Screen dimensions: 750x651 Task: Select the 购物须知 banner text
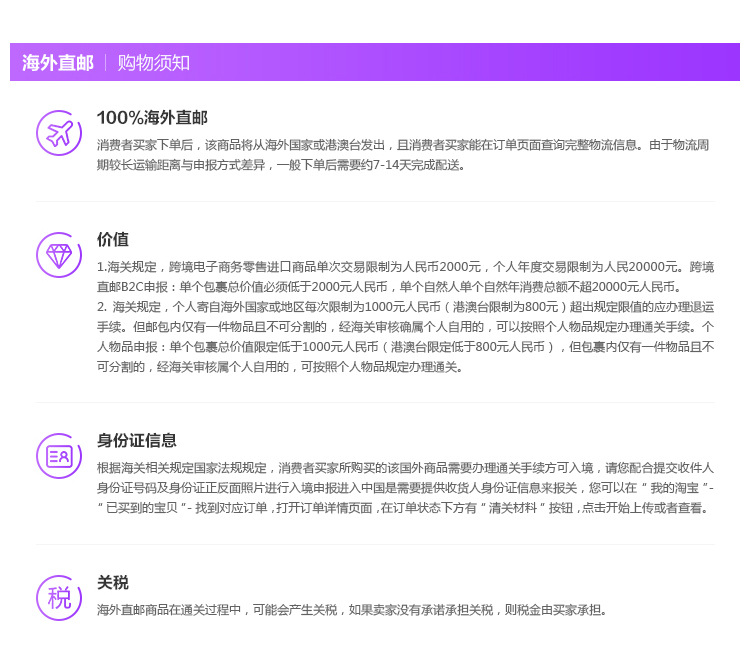154,63
